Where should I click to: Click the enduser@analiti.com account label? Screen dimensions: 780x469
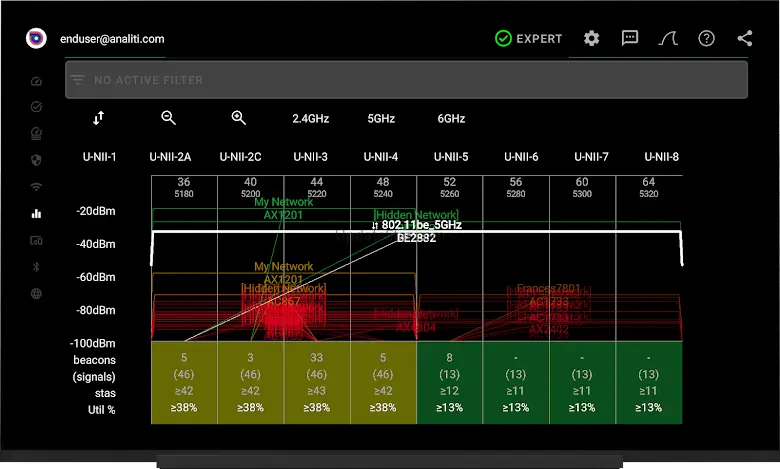point(112,39)
